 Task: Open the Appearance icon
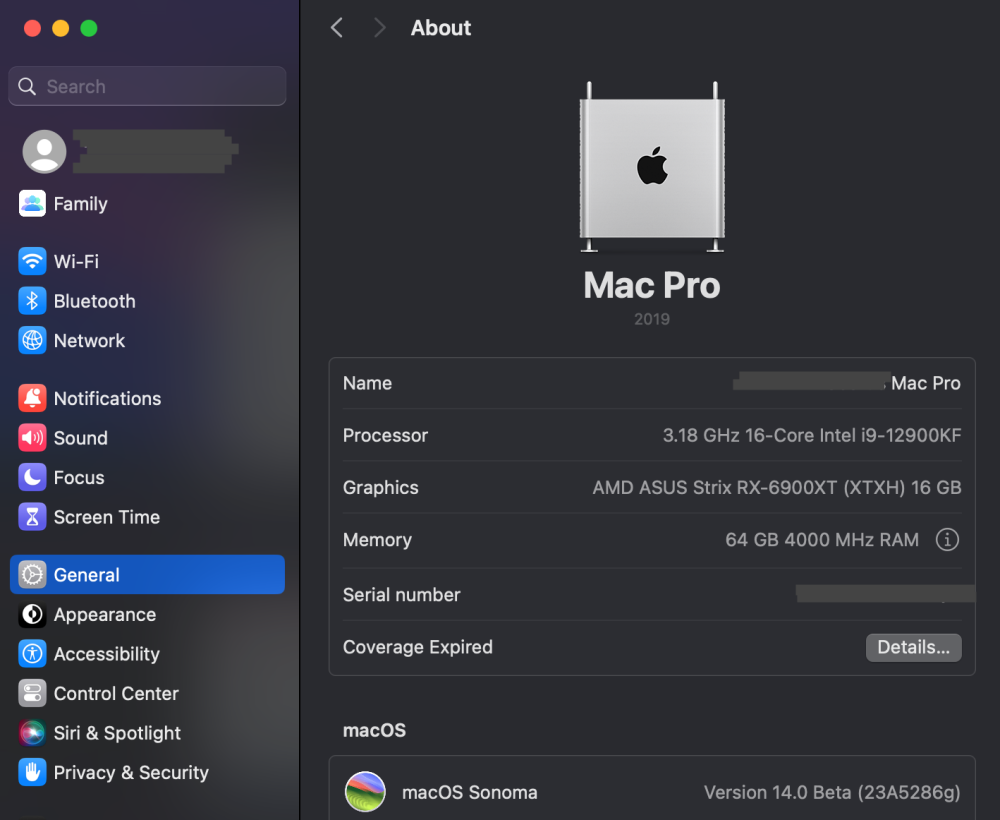(x=32, y=615)
